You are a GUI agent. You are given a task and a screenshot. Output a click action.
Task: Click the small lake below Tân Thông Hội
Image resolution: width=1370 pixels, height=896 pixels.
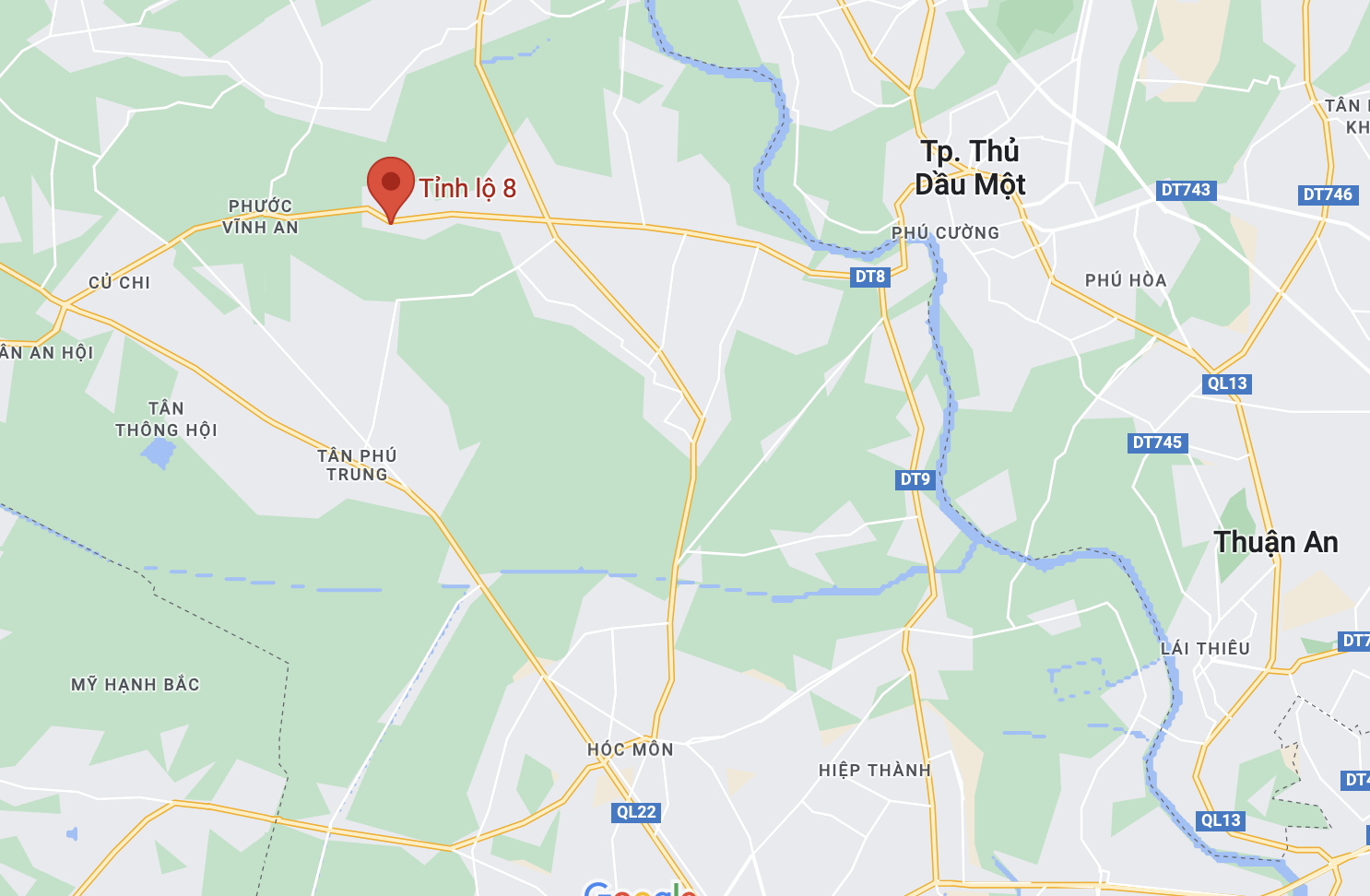pyautogui.click(x=159, y=453)
